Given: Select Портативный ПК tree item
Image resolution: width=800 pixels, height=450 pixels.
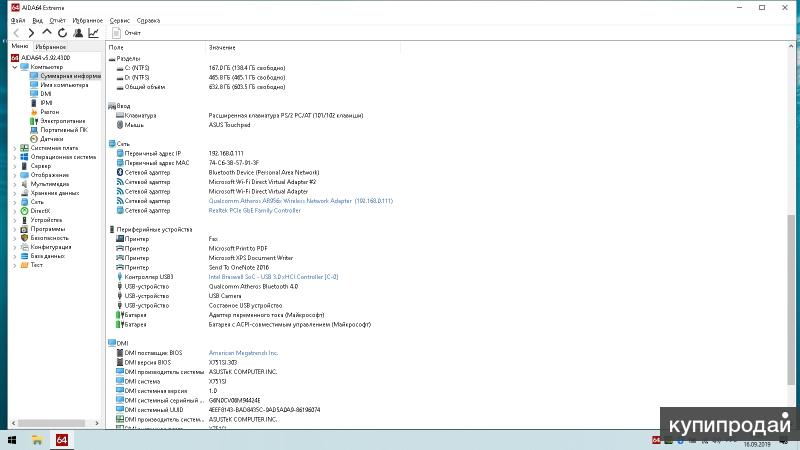Looking at the screenshot, I should pyautogui.click(x=59, y=130).
